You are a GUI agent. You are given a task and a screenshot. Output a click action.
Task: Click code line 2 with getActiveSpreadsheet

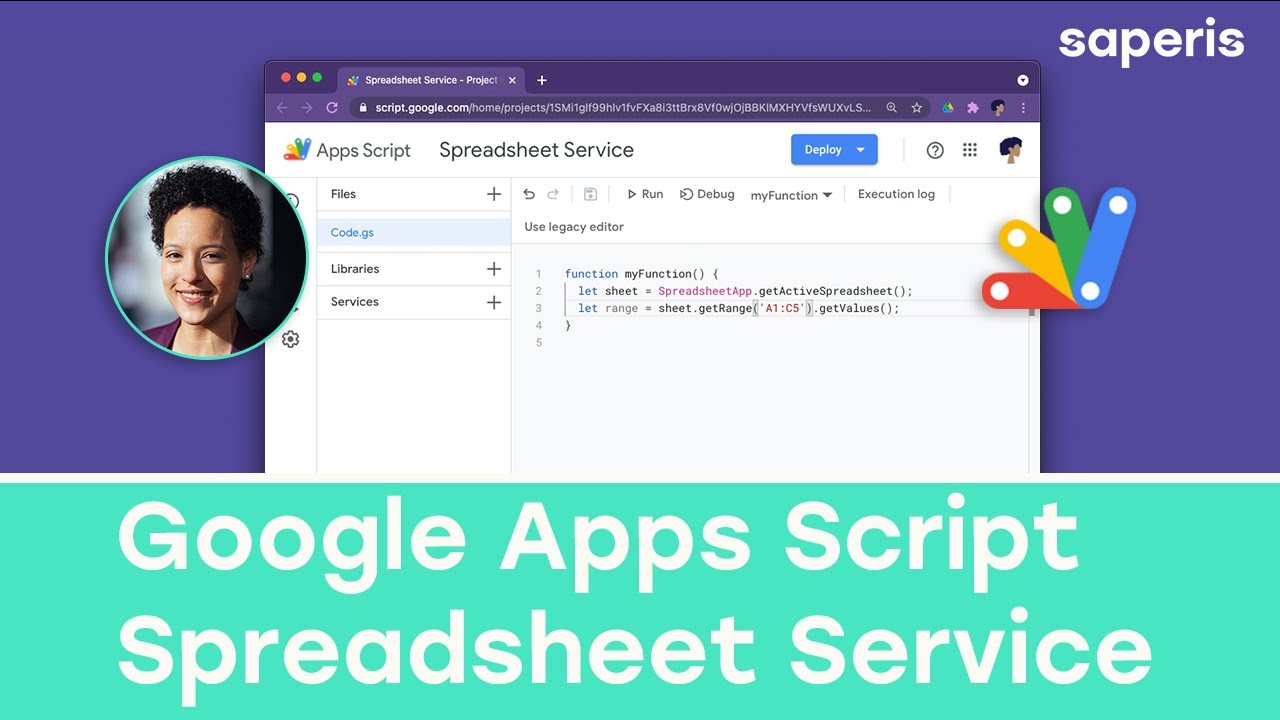pos(746,291)
